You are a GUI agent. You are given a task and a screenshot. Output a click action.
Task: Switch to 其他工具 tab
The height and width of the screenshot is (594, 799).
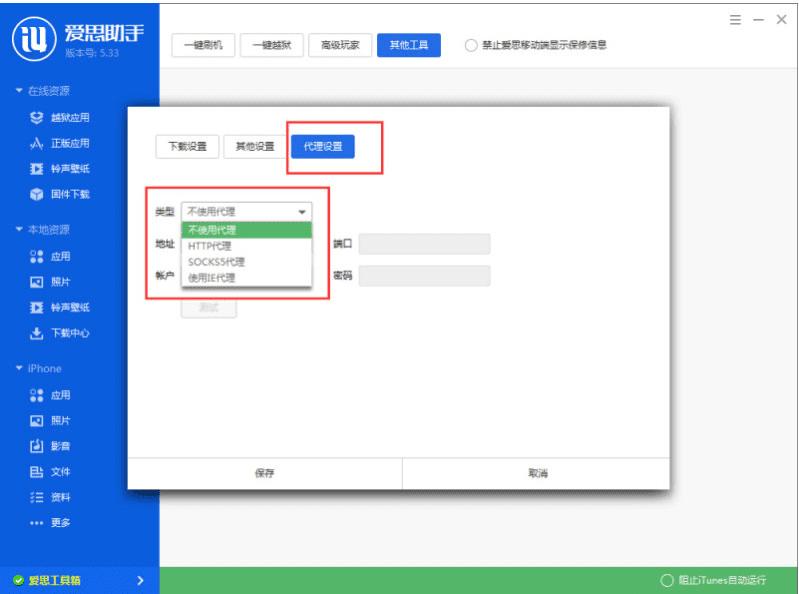tap(409, 45)
